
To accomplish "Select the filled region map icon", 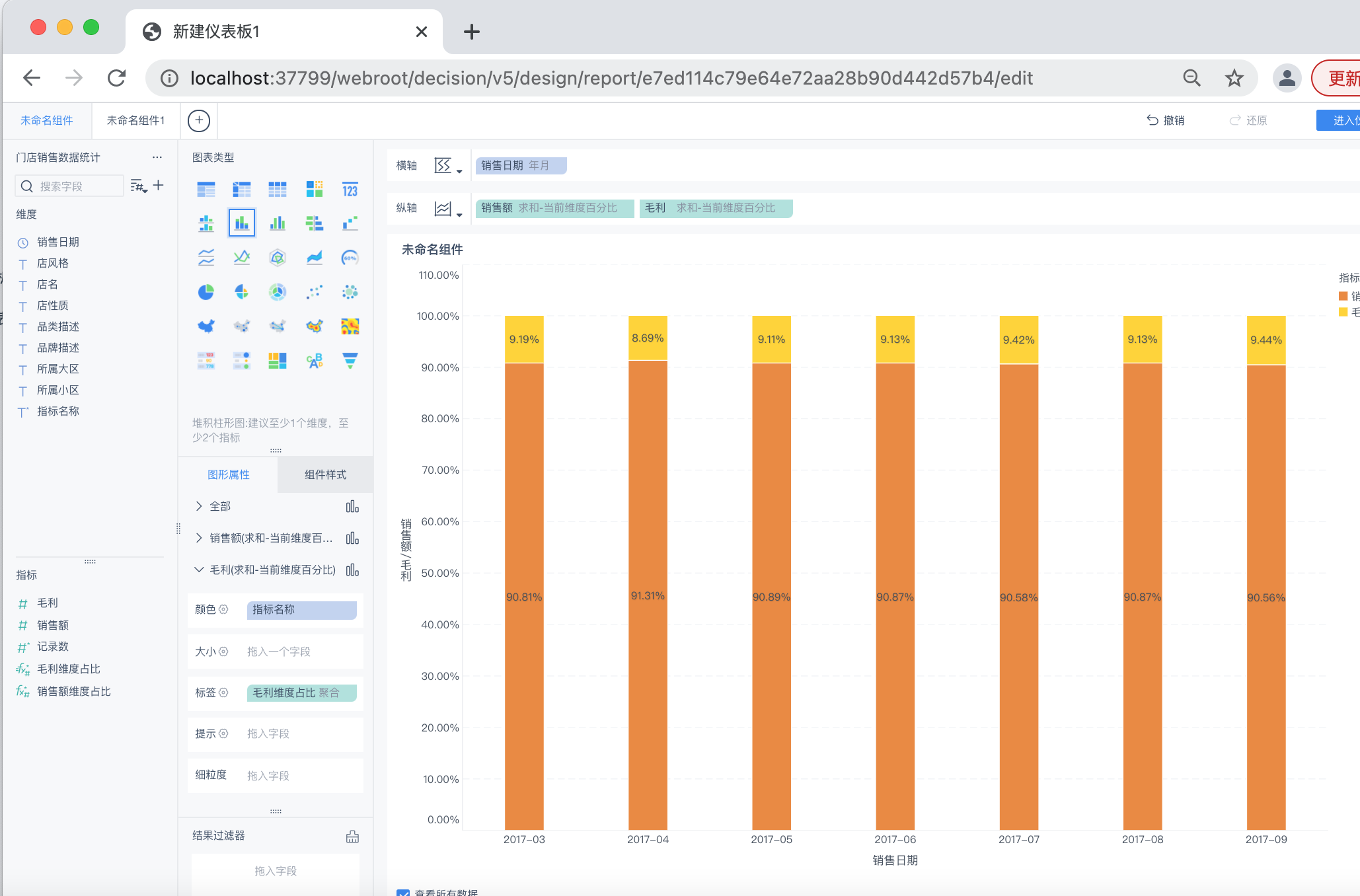I will (206, 326).
